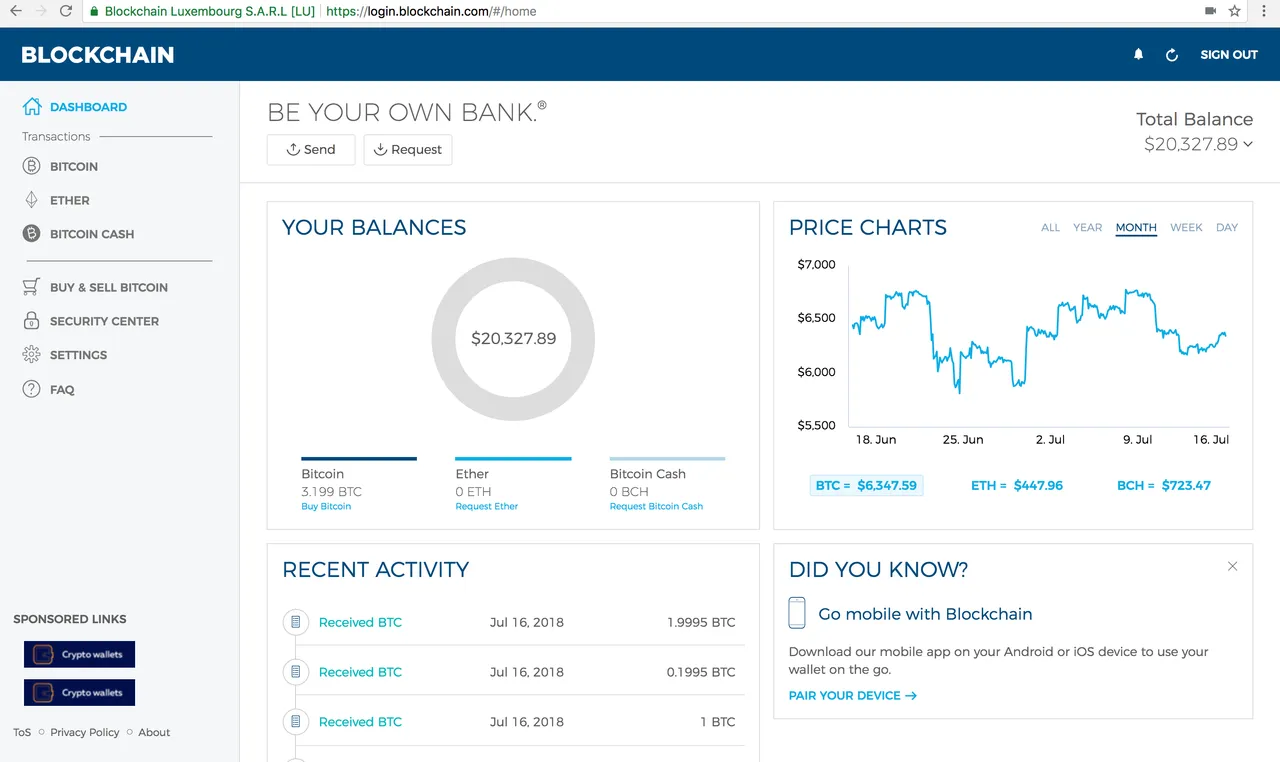Click the shopping cart Buy & Sell icon
Image resolution: width=1280 pixels, height=762 pixels.
31,287
